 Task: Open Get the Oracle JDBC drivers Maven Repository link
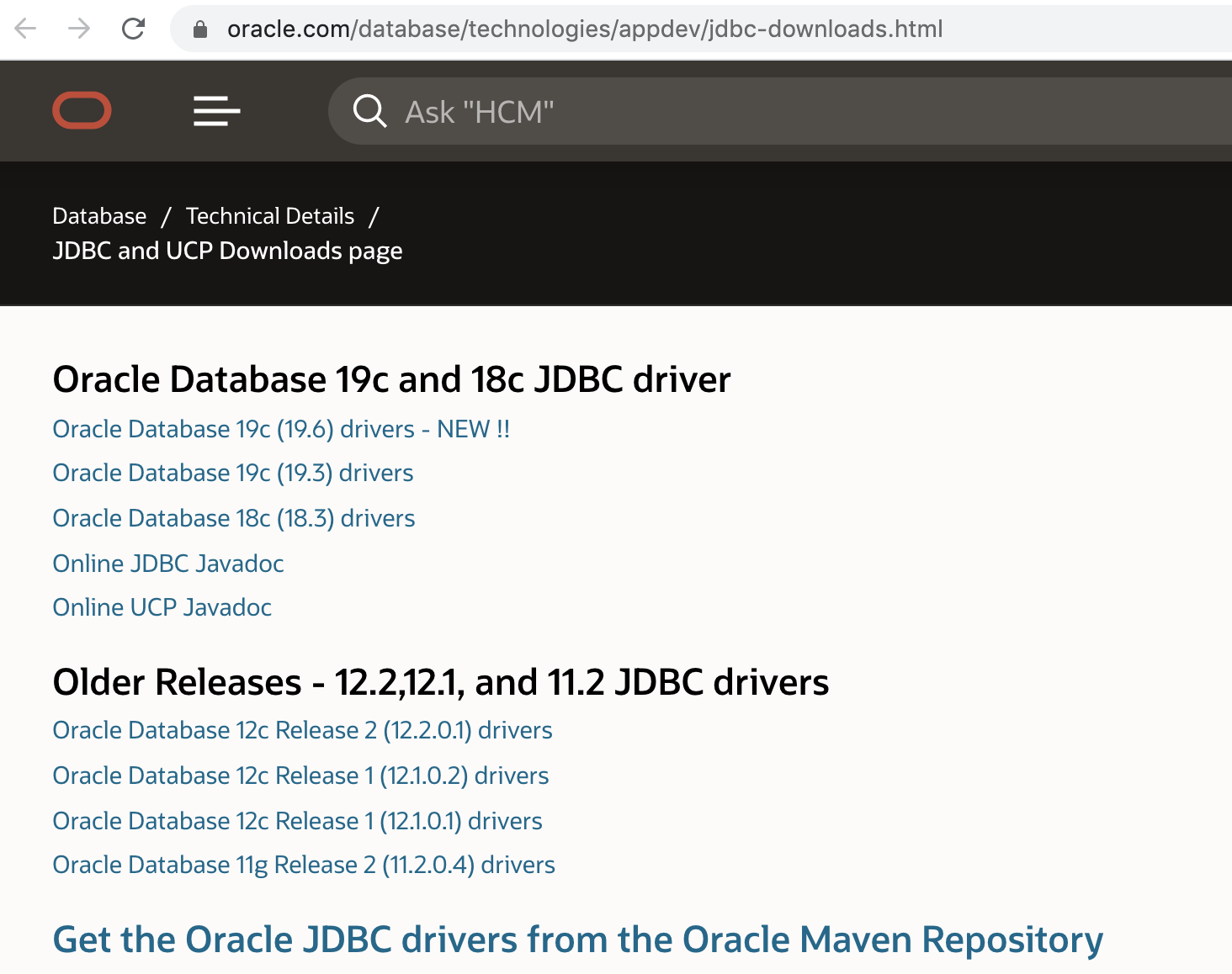pyautogui.click(x=578, y=940)
